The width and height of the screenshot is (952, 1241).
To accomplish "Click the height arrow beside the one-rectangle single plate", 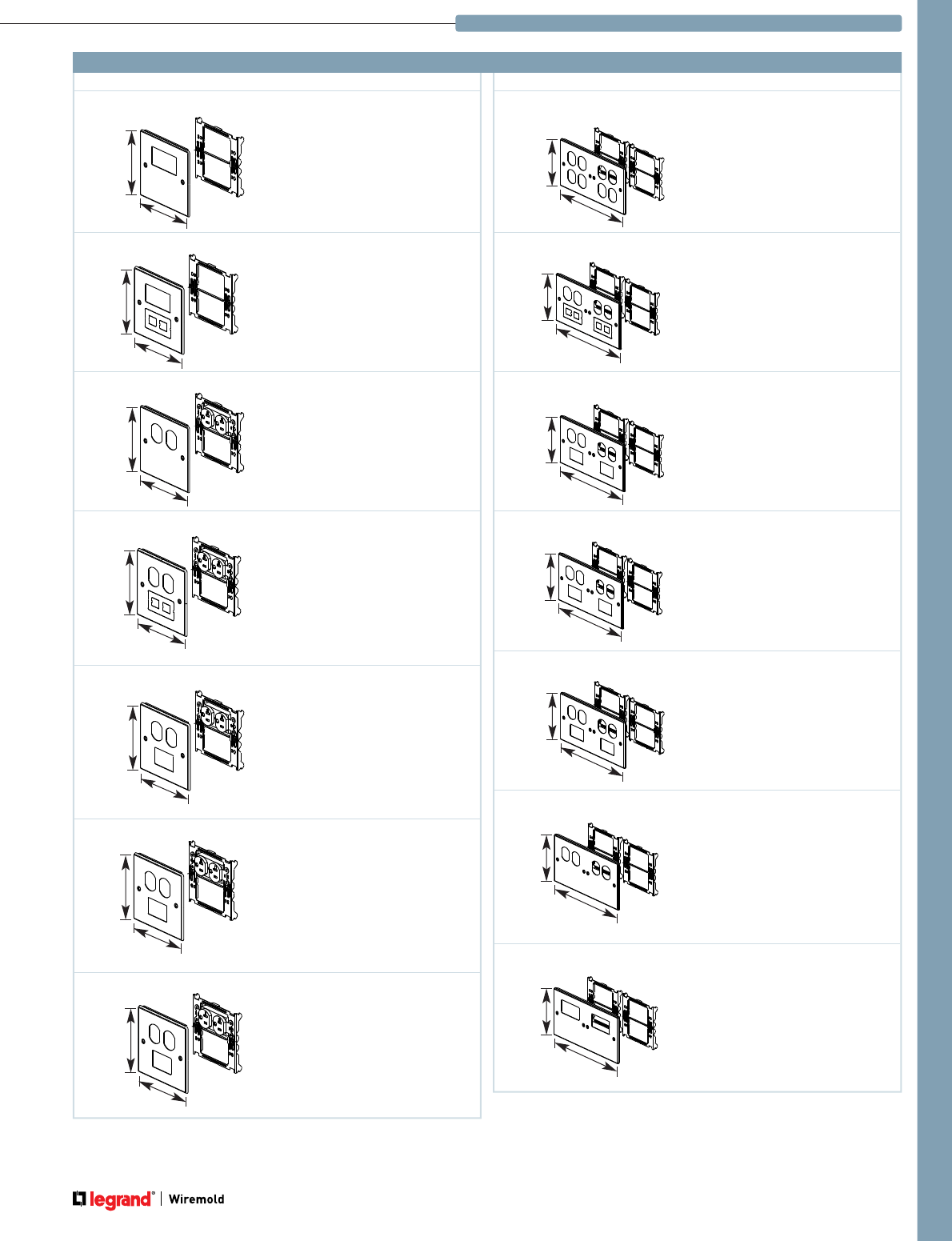I will click(131, 163).
